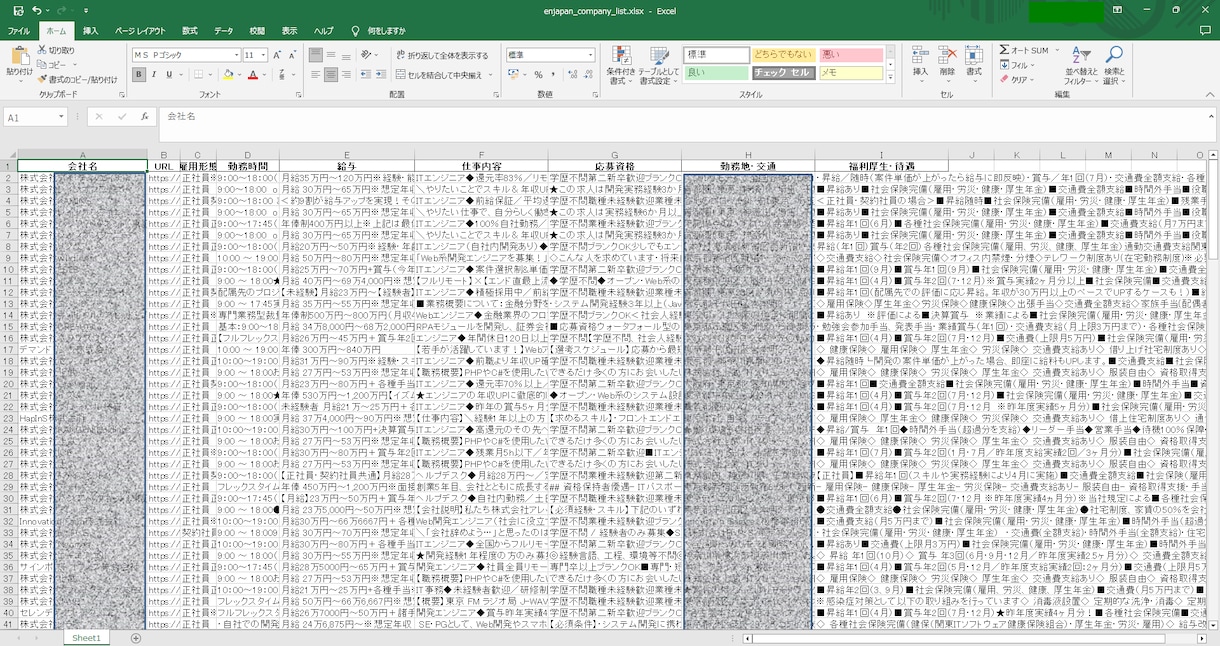Decrease font size

[294, 55]
